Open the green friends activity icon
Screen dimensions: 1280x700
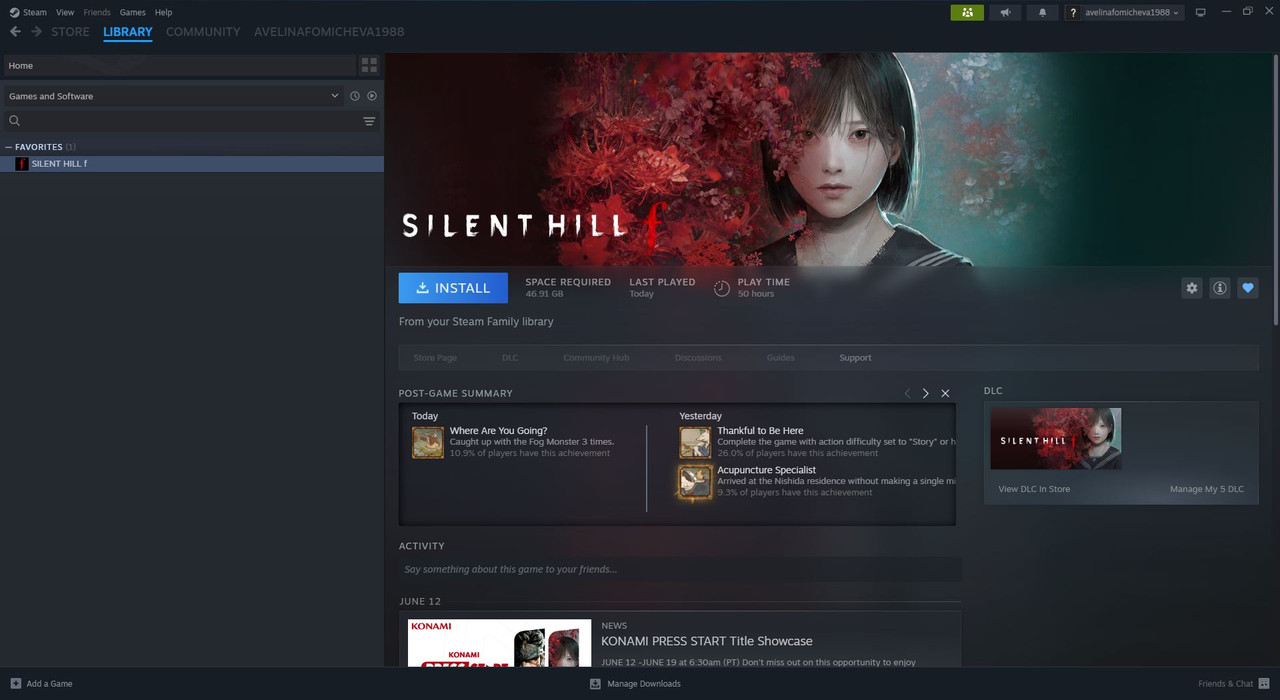pyautogui.click(x=967, y=12)
